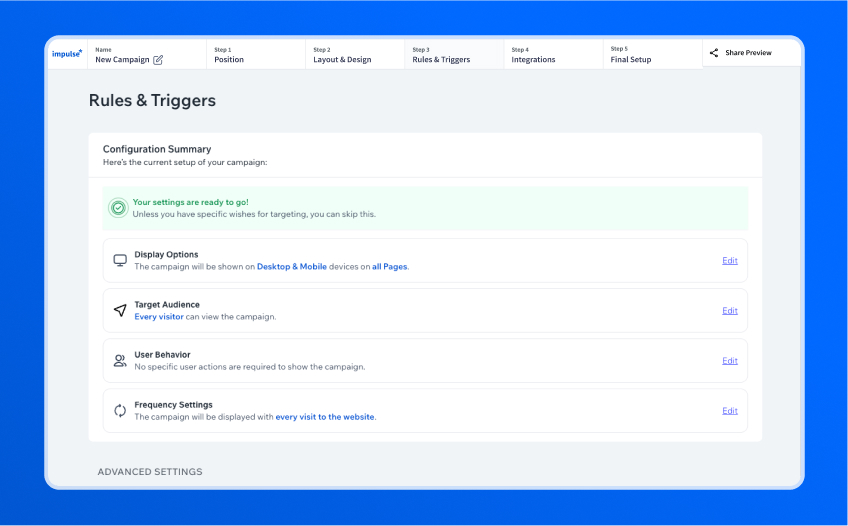This screenshot has width=848, height=526.
Task: Click the Configuration Summary heading
Action: click(157, 149)
